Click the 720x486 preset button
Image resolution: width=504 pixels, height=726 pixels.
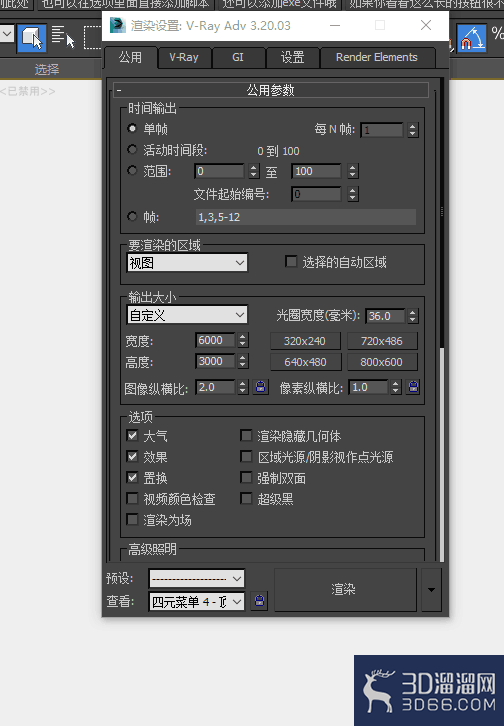click(x=382, y=341)
